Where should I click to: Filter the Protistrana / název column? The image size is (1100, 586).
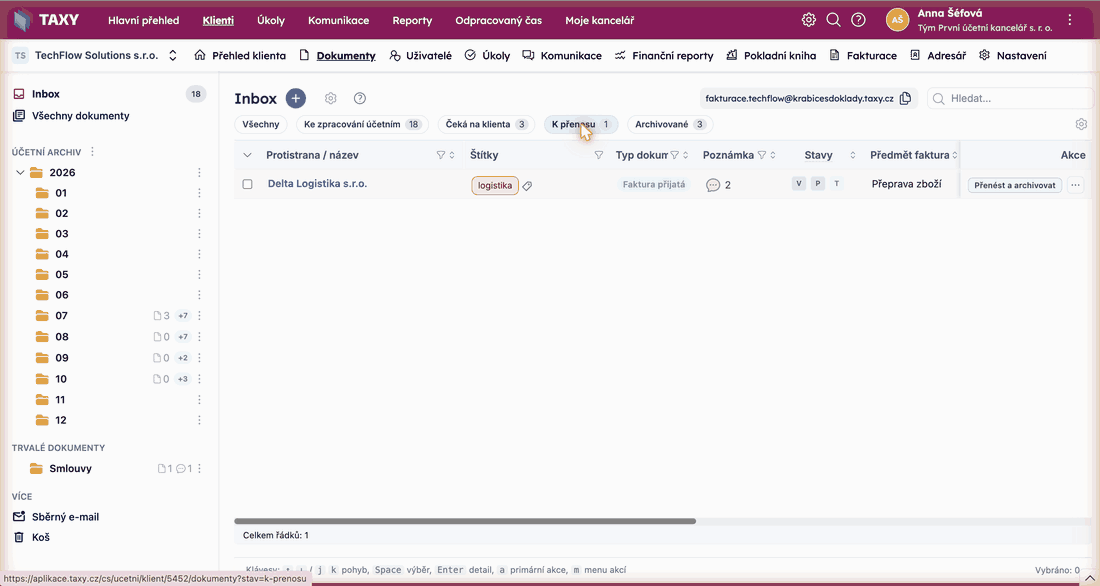click(441, 155)
